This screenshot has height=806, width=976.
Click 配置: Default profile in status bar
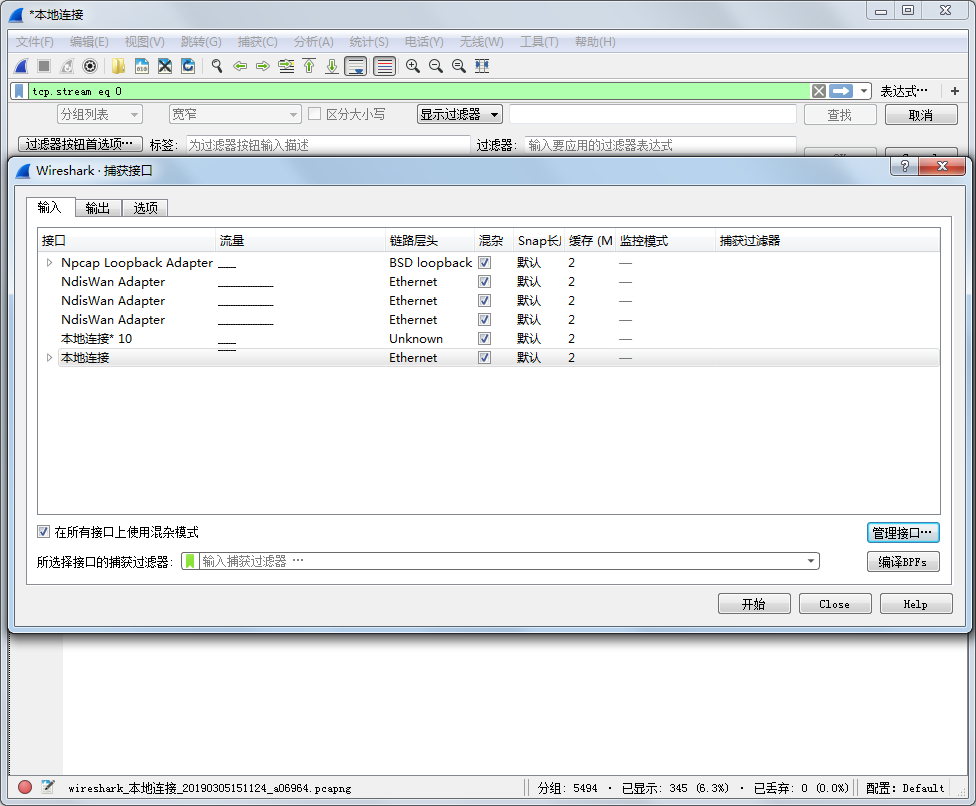click(x=904, y=788)
